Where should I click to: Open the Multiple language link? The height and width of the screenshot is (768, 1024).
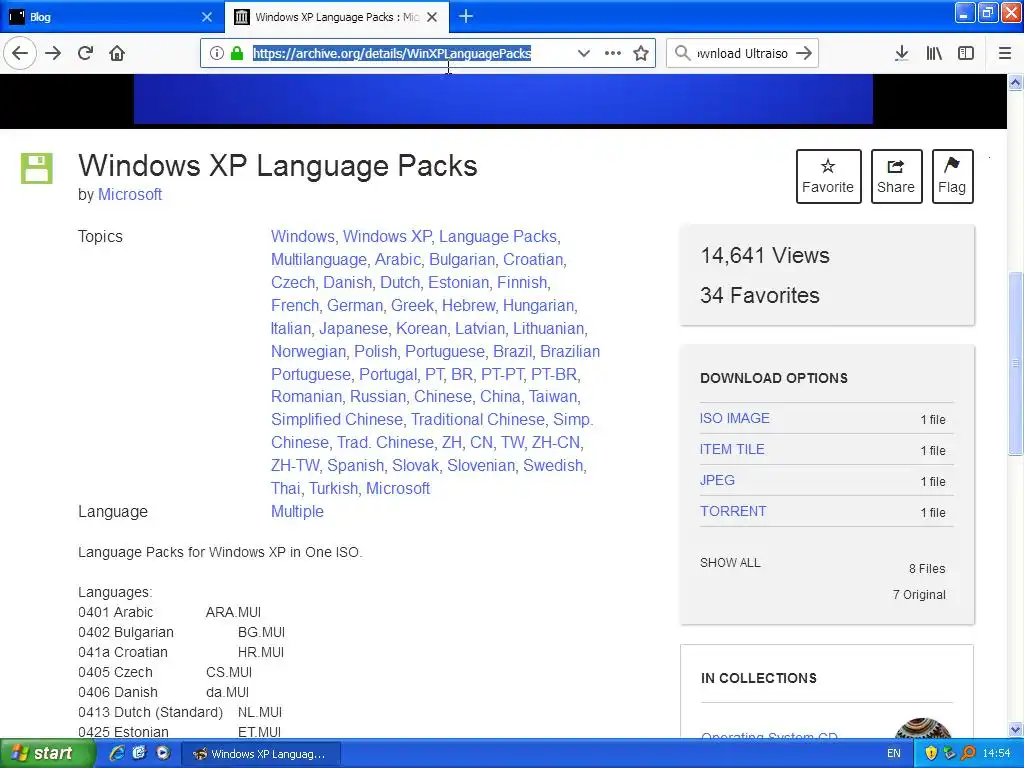[297, 511]
